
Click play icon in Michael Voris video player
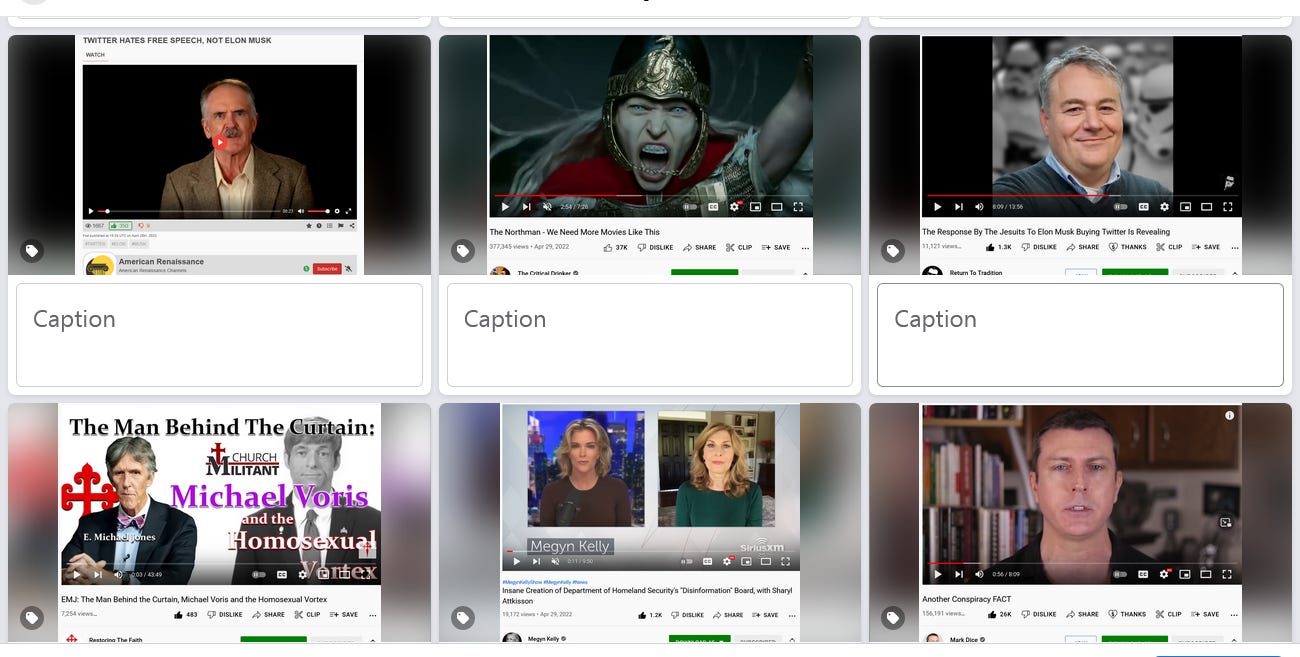(76, 574)
